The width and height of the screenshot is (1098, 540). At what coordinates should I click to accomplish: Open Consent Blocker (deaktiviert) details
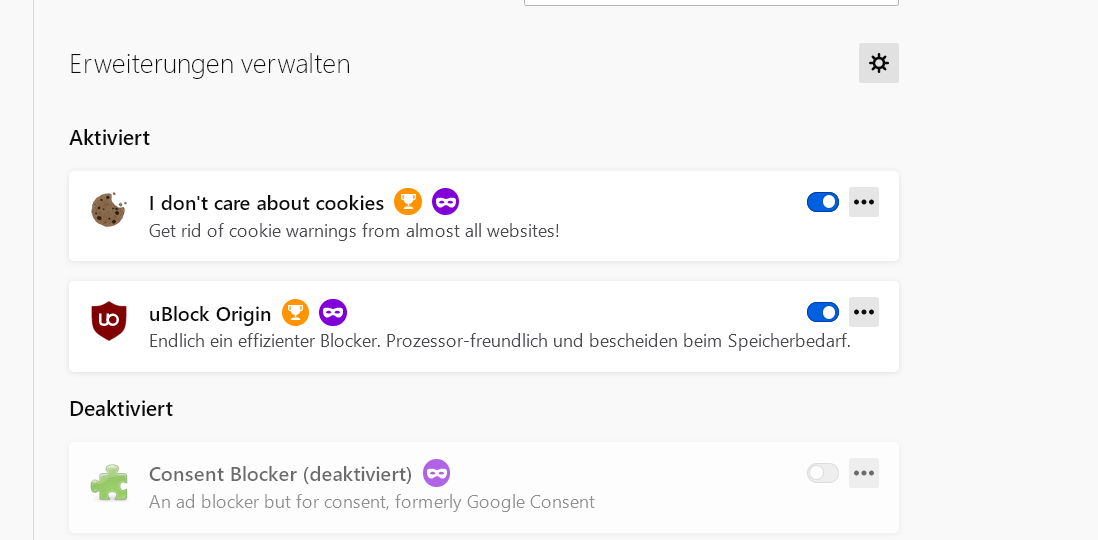tap(280, 474)
